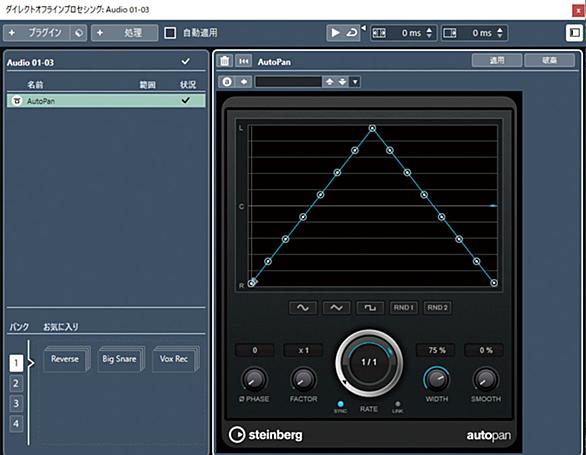Increase the tail ms value stepper

(500, 30)
